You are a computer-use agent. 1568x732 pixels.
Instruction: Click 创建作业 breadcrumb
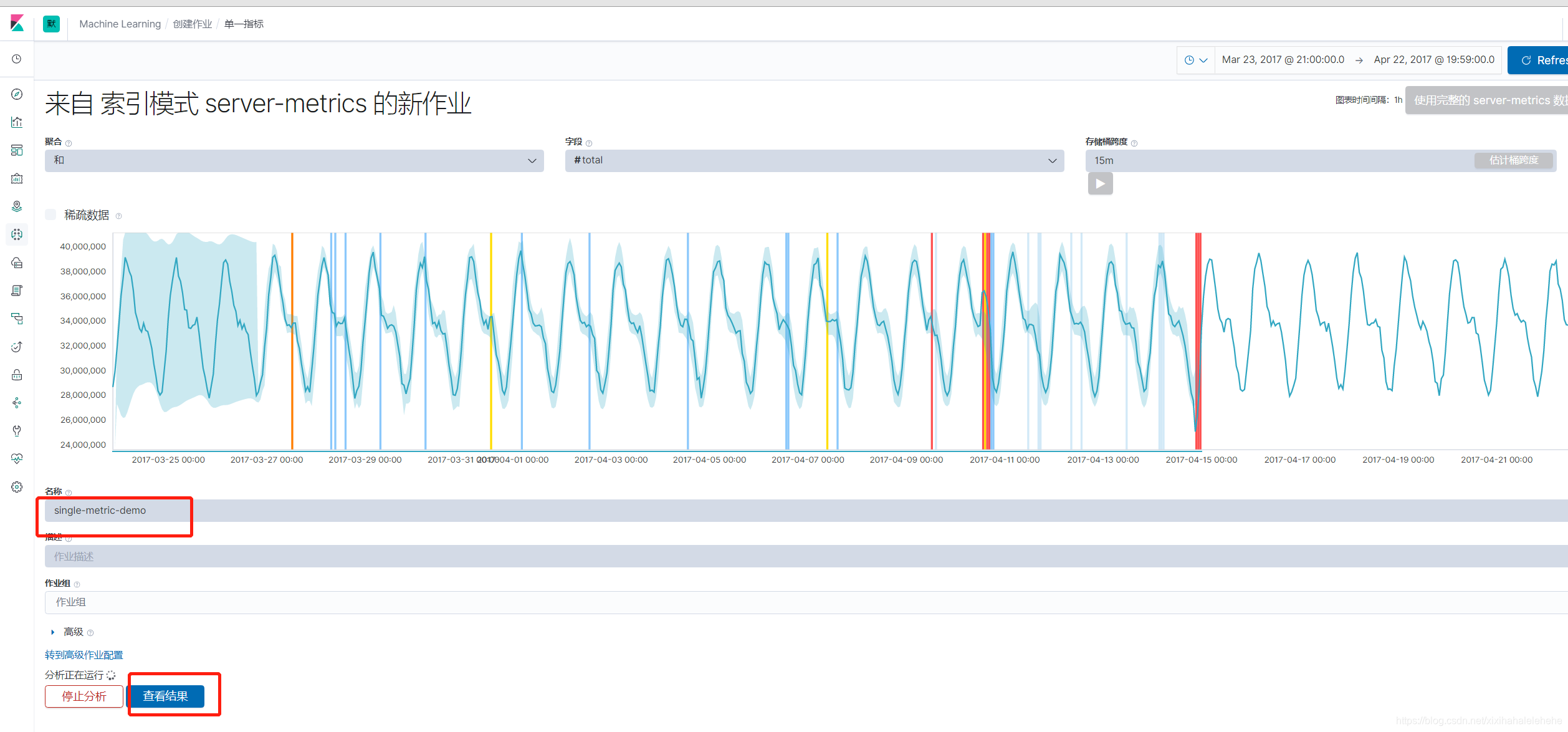point(193,24)
